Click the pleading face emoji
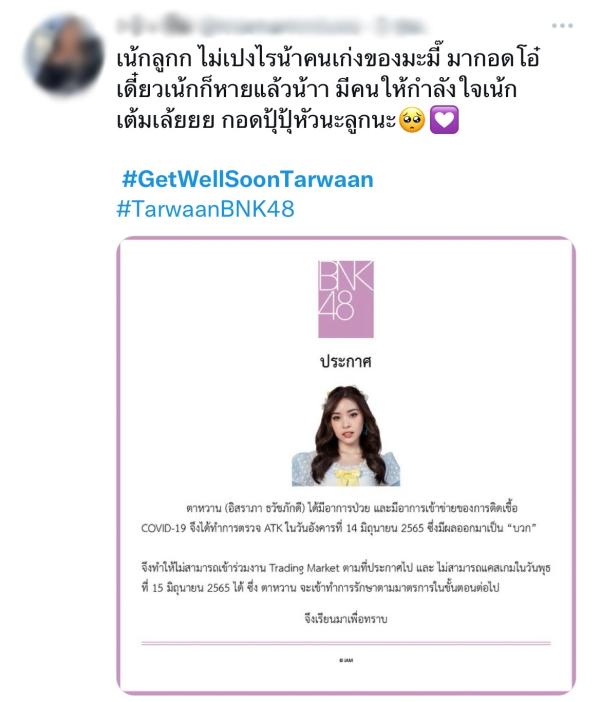The height and width of the screenshot is (702, 600). 411,120
